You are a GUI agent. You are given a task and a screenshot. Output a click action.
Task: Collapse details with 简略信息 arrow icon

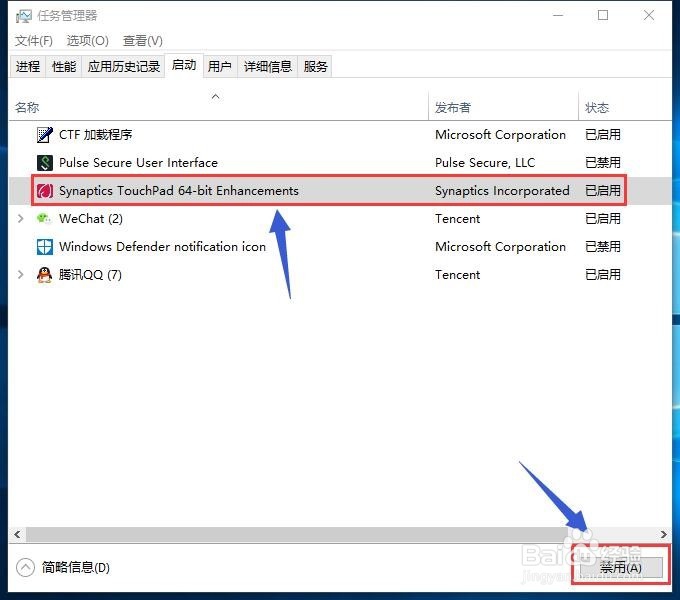click(25, 567)
